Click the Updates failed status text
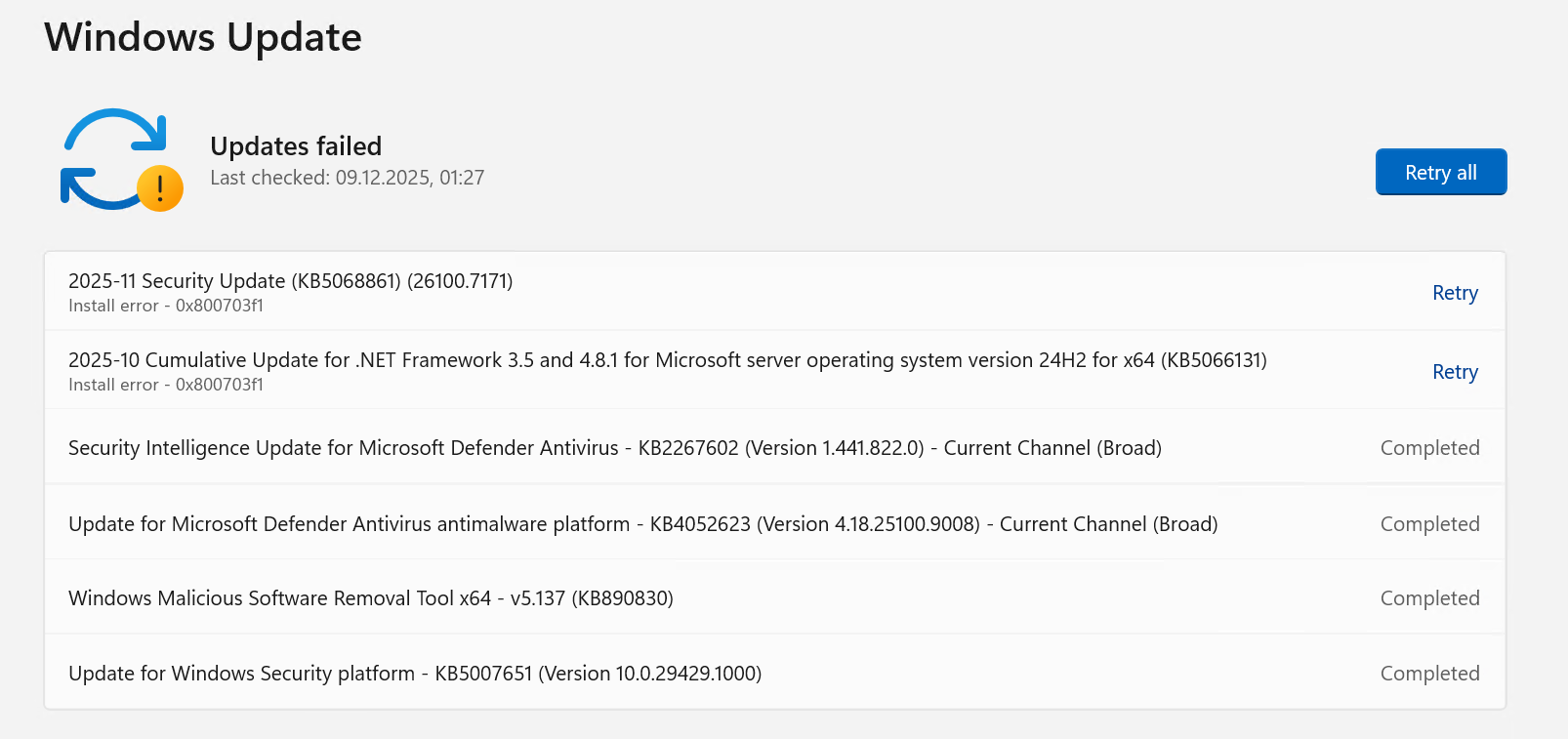This screenshot has width=1568, height=739. pyautogui.click(x=296, y=146)
